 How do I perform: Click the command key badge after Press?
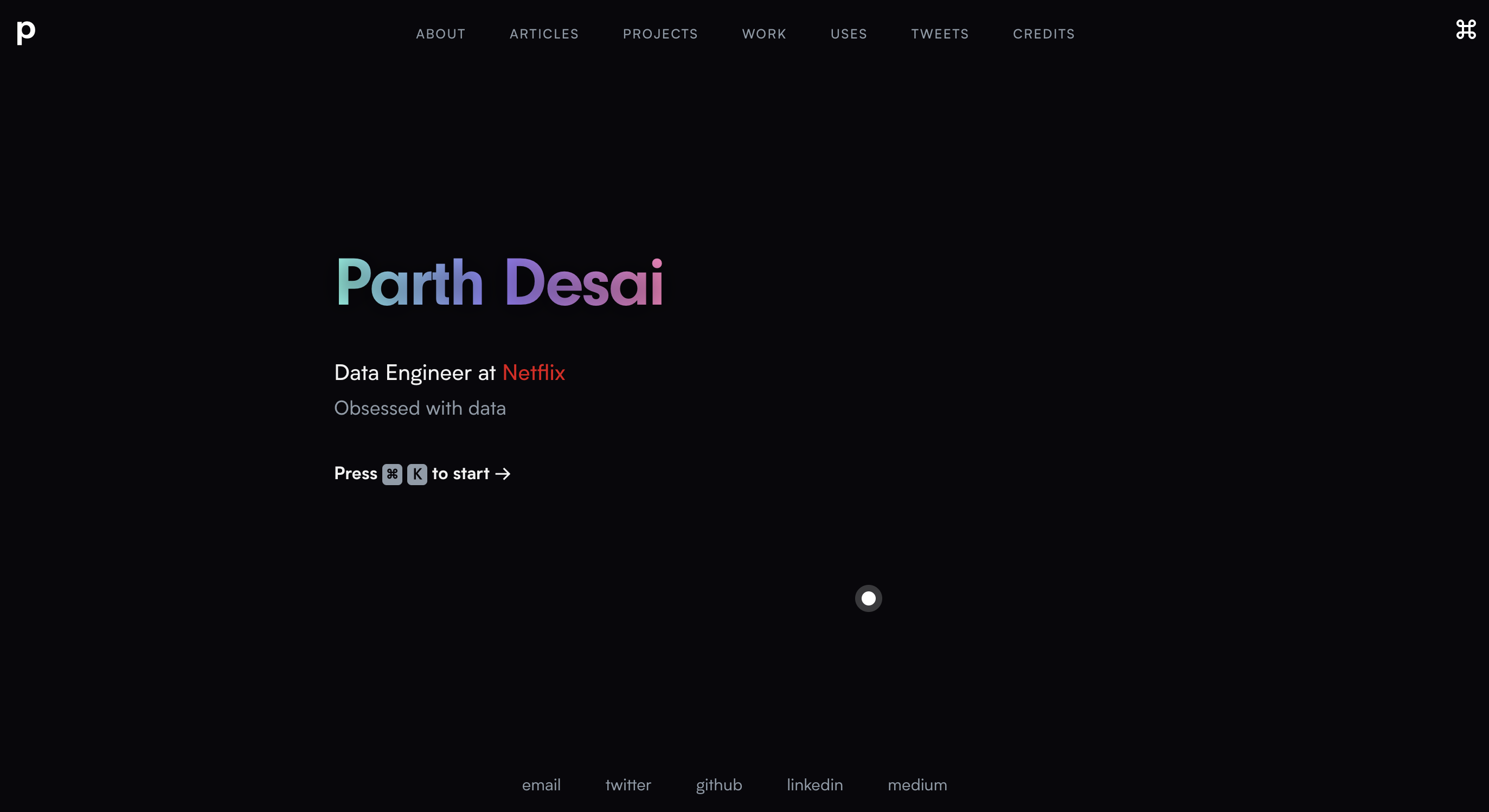(x=392, y=474)
